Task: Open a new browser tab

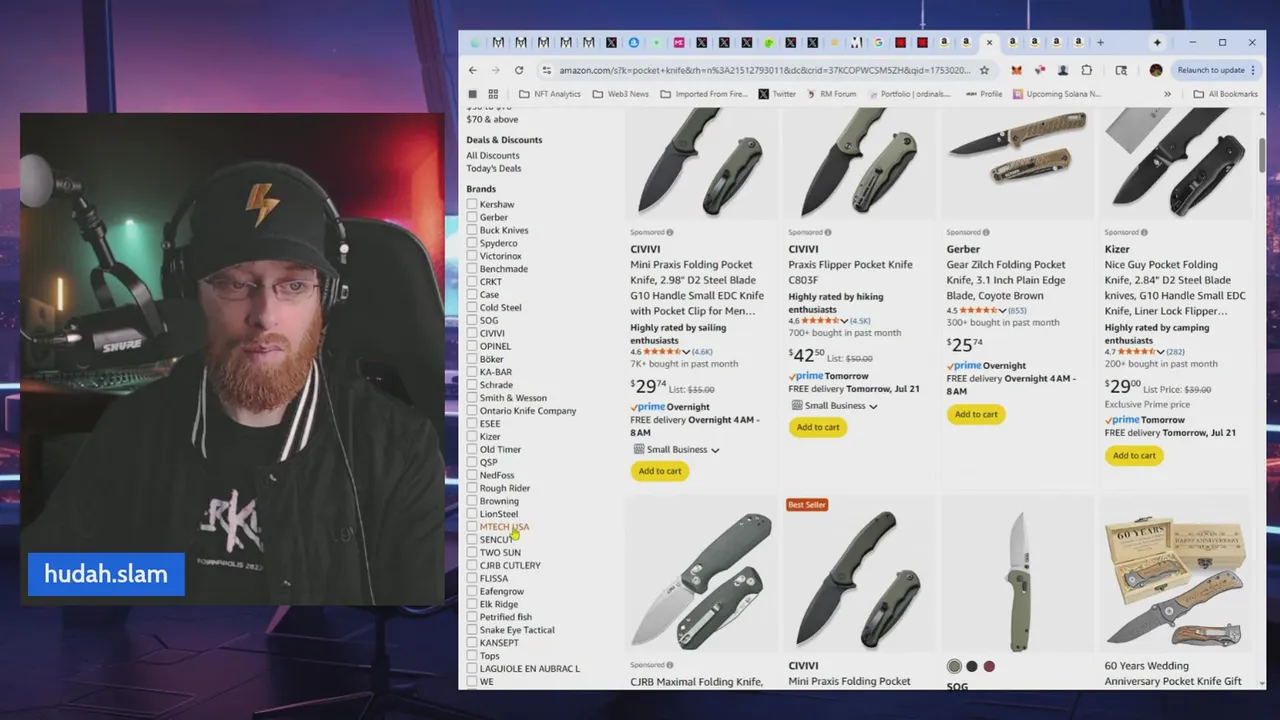Action: [x=1100, y=43]
